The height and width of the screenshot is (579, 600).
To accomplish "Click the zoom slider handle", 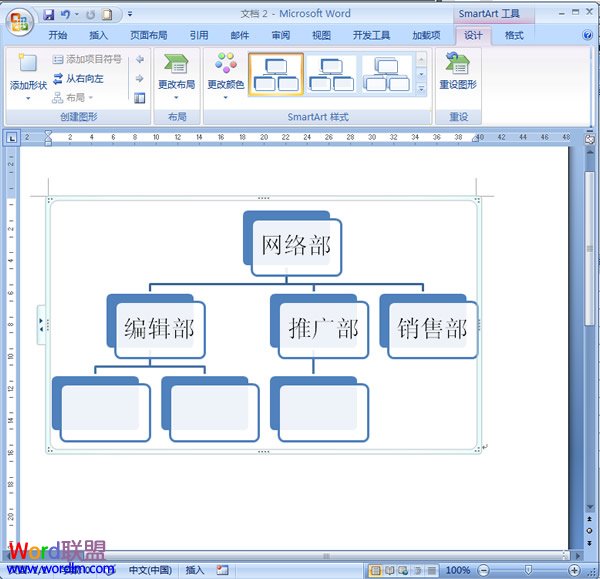I will pos(529,570).
